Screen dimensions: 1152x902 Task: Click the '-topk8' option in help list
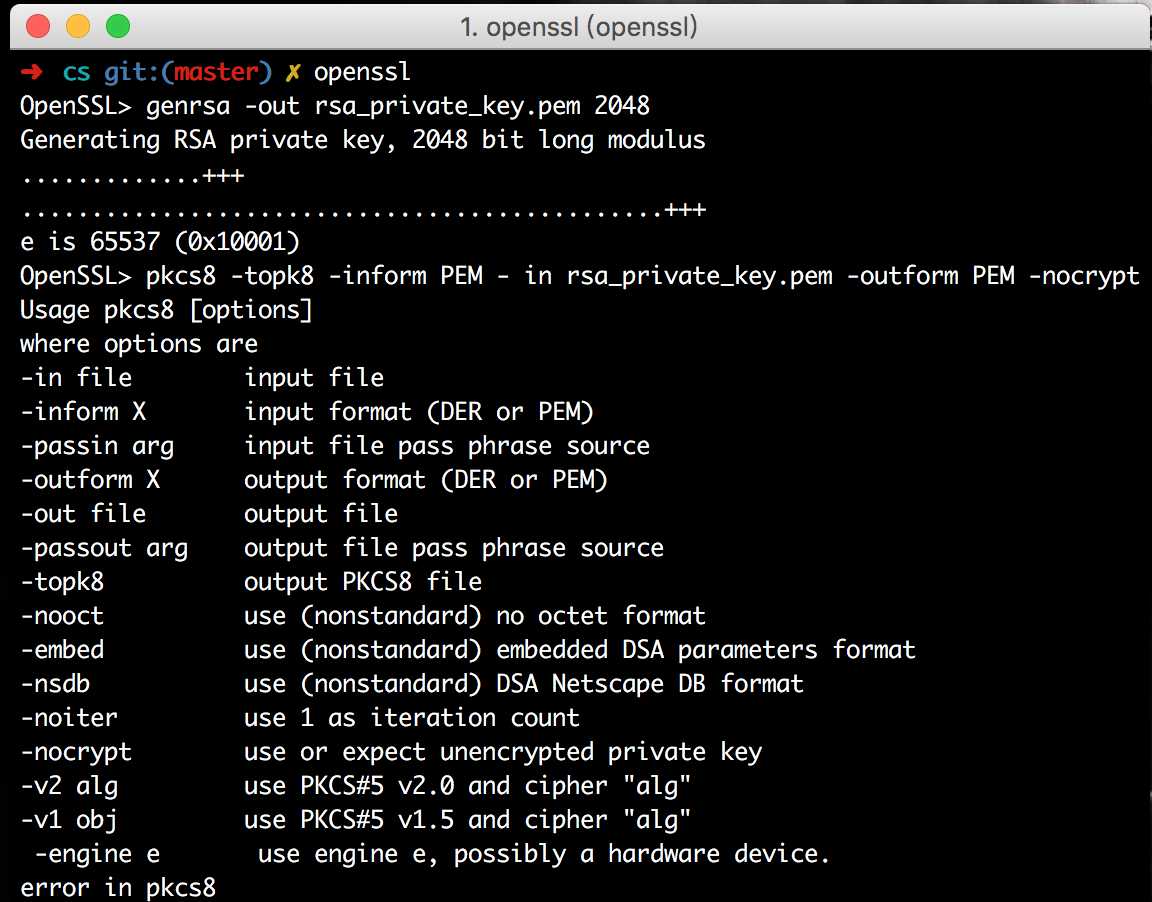pyautogui.click(x=62, y=582)
